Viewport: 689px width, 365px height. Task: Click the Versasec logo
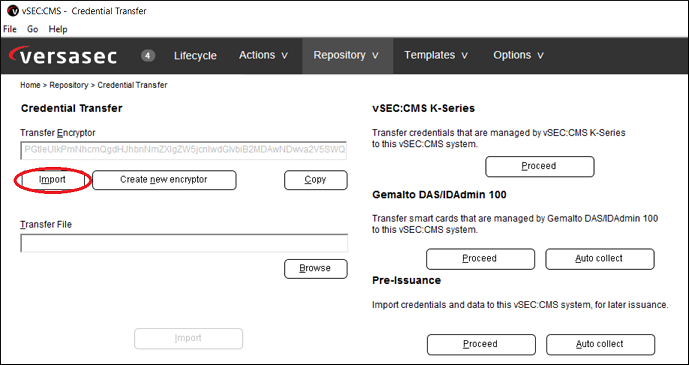[63, 56]
